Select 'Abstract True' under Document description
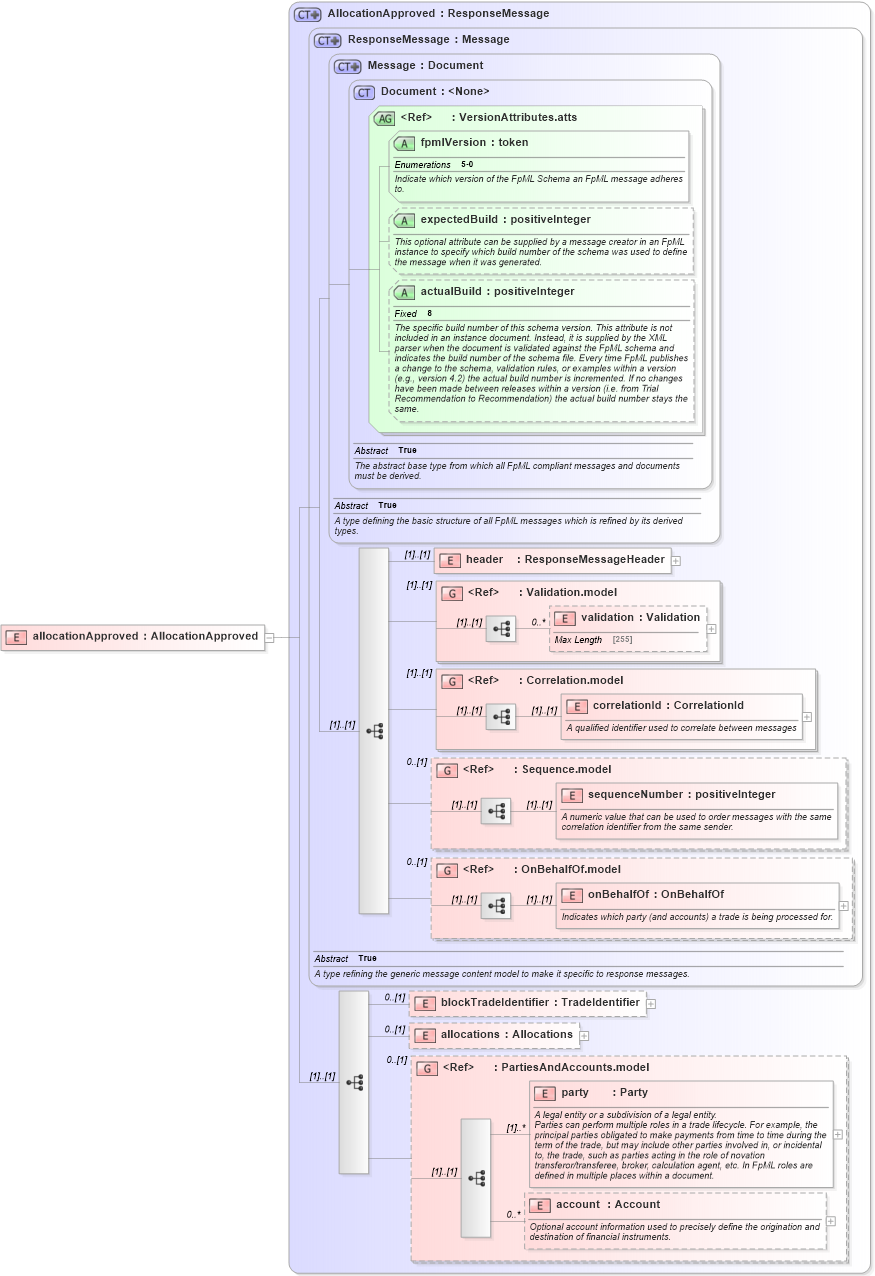The height and width of the screenshot is (1276, 875). (385, 451)
